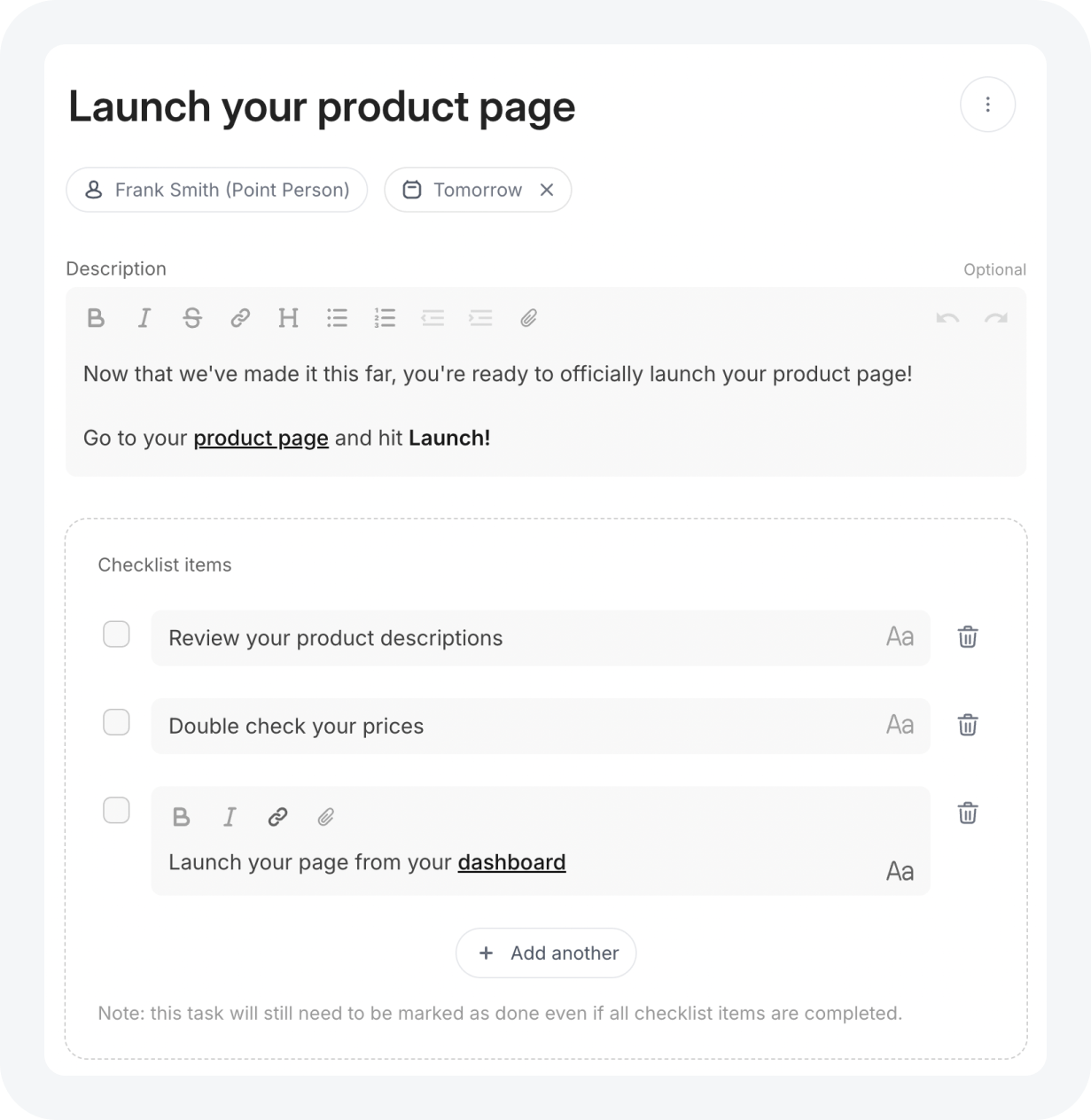Create a numbered list in Description
This screenshot has height=1120, width=1091.
tap(385, 318)
